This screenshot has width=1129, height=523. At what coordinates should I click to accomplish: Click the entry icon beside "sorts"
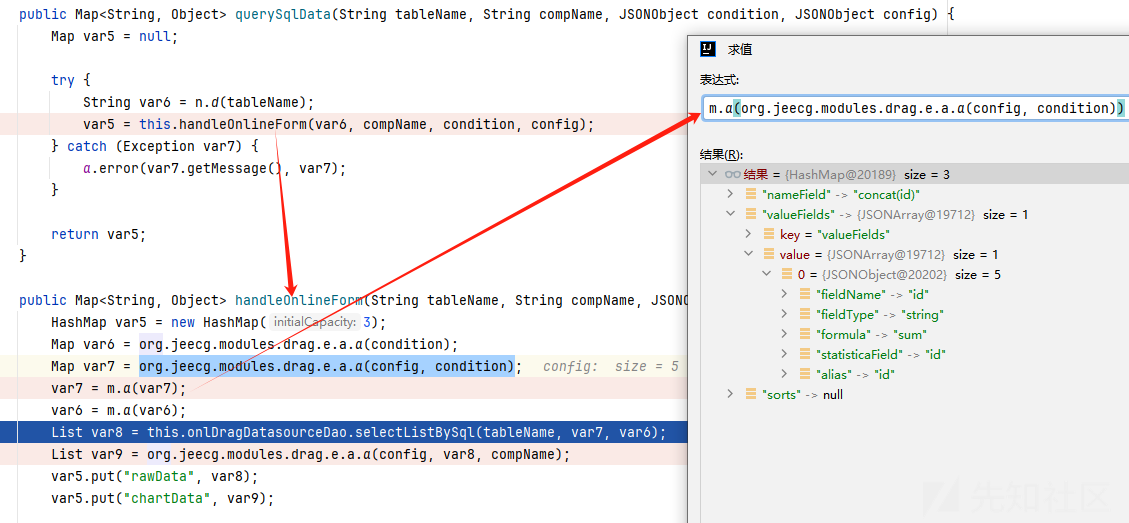tap(751, 394)
